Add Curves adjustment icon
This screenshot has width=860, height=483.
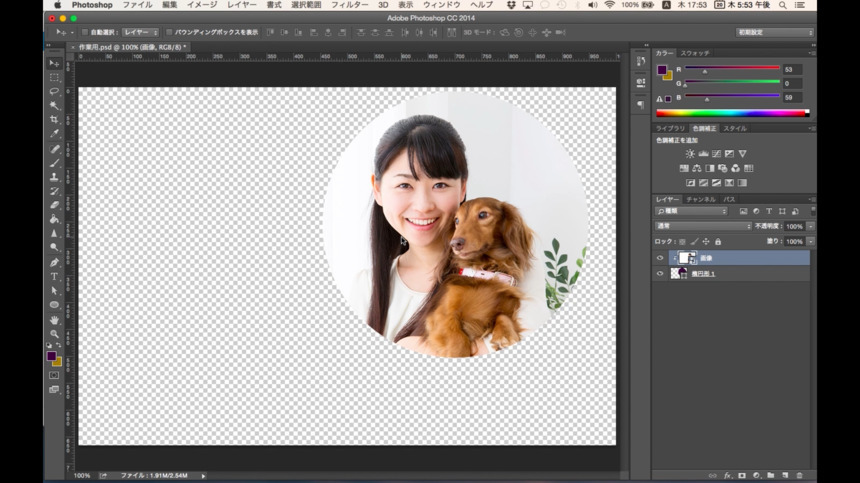716,154
